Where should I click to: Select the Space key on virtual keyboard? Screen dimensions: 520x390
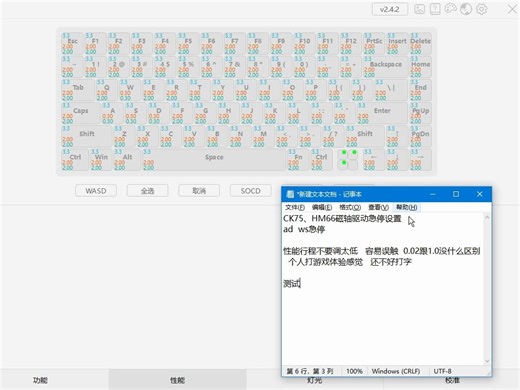point(214,160)
